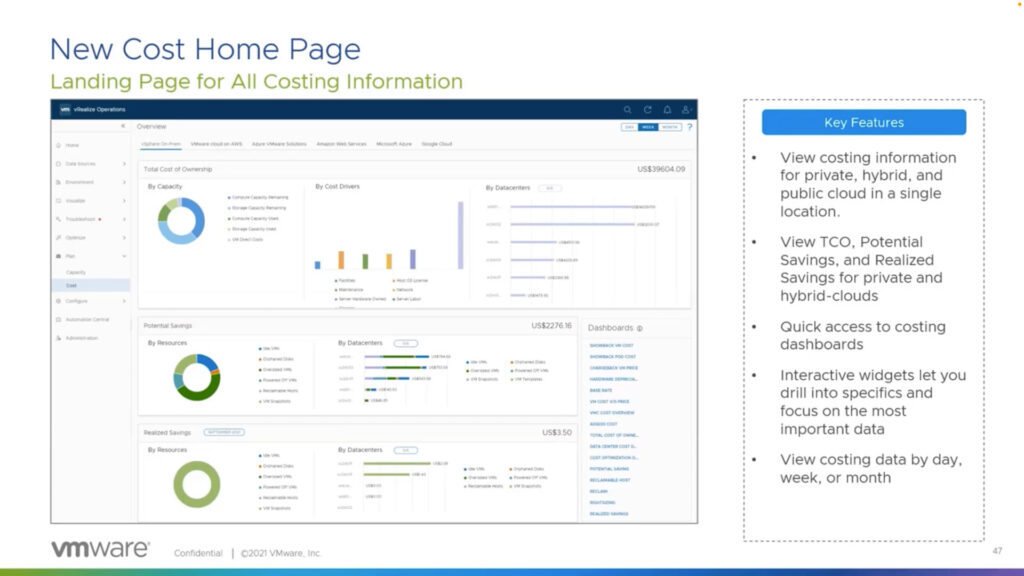Open the Showback Pod Cost dashboard link
This screenshot has width=1024, height=576.
pyautogui.click(x=613, y=357)
